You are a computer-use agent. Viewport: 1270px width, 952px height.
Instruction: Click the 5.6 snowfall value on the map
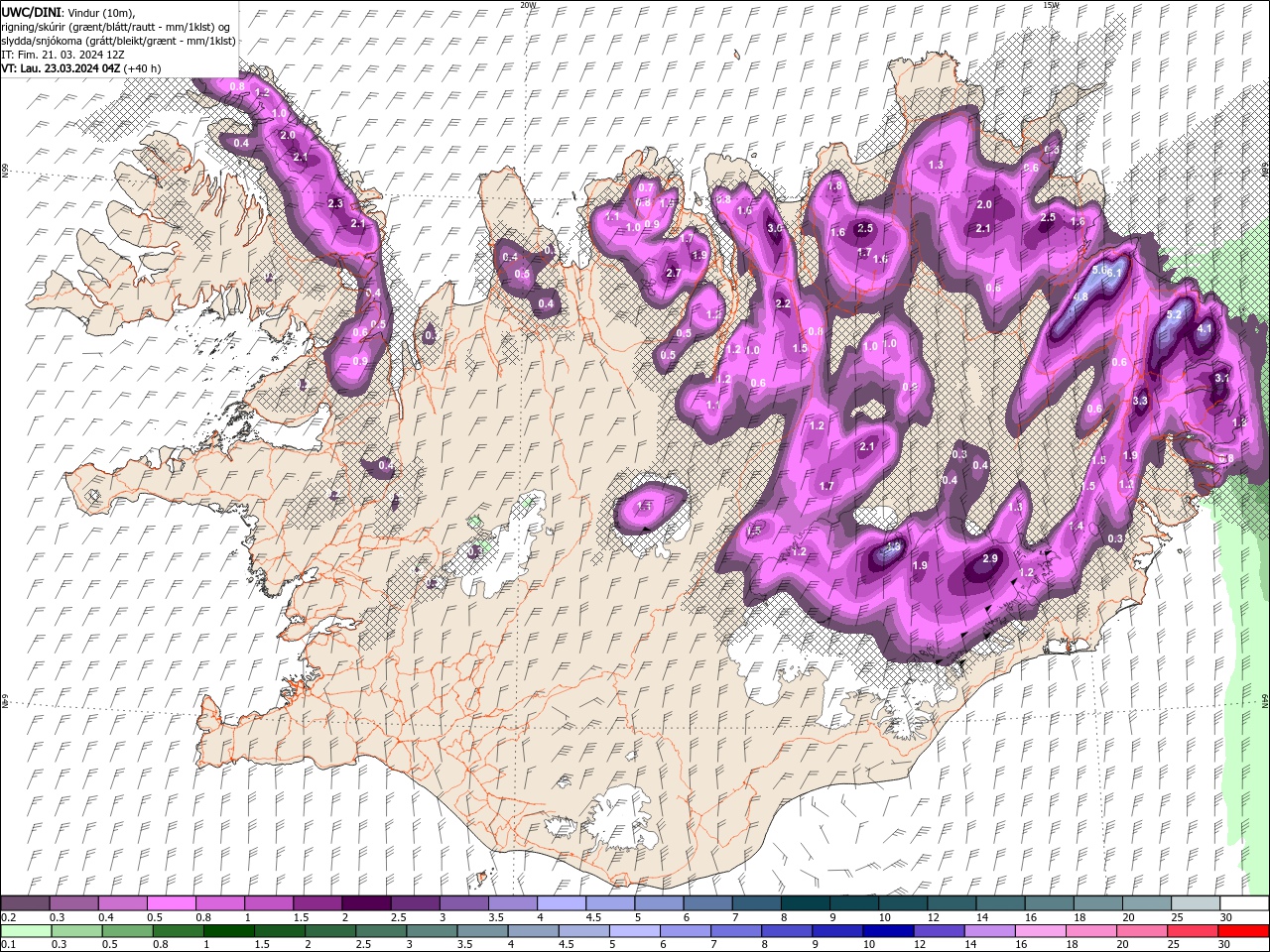[x=1099, y=269]
